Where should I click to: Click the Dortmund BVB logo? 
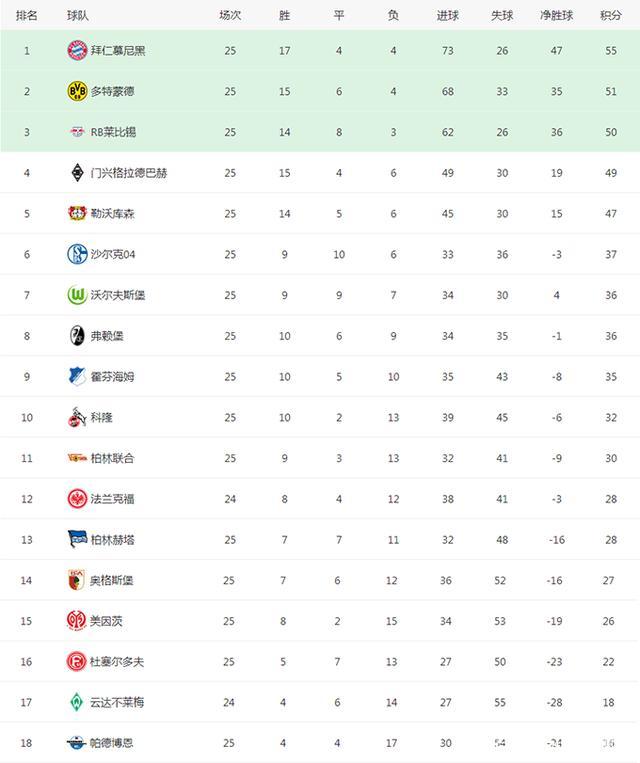[x=77, y=91]
